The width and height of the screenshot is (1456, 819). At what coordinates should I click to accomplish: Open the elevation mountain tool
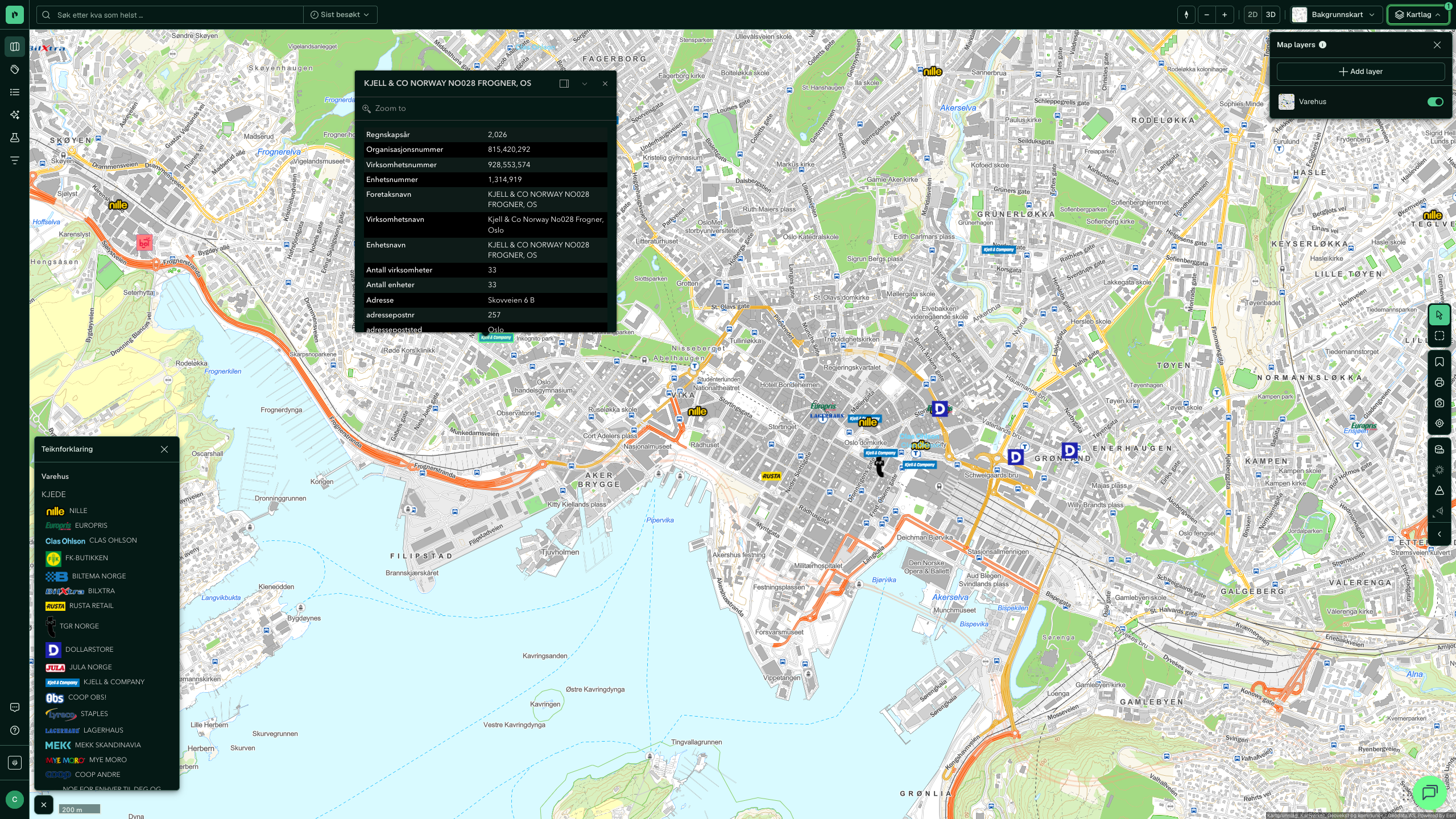pos(1440,491)
